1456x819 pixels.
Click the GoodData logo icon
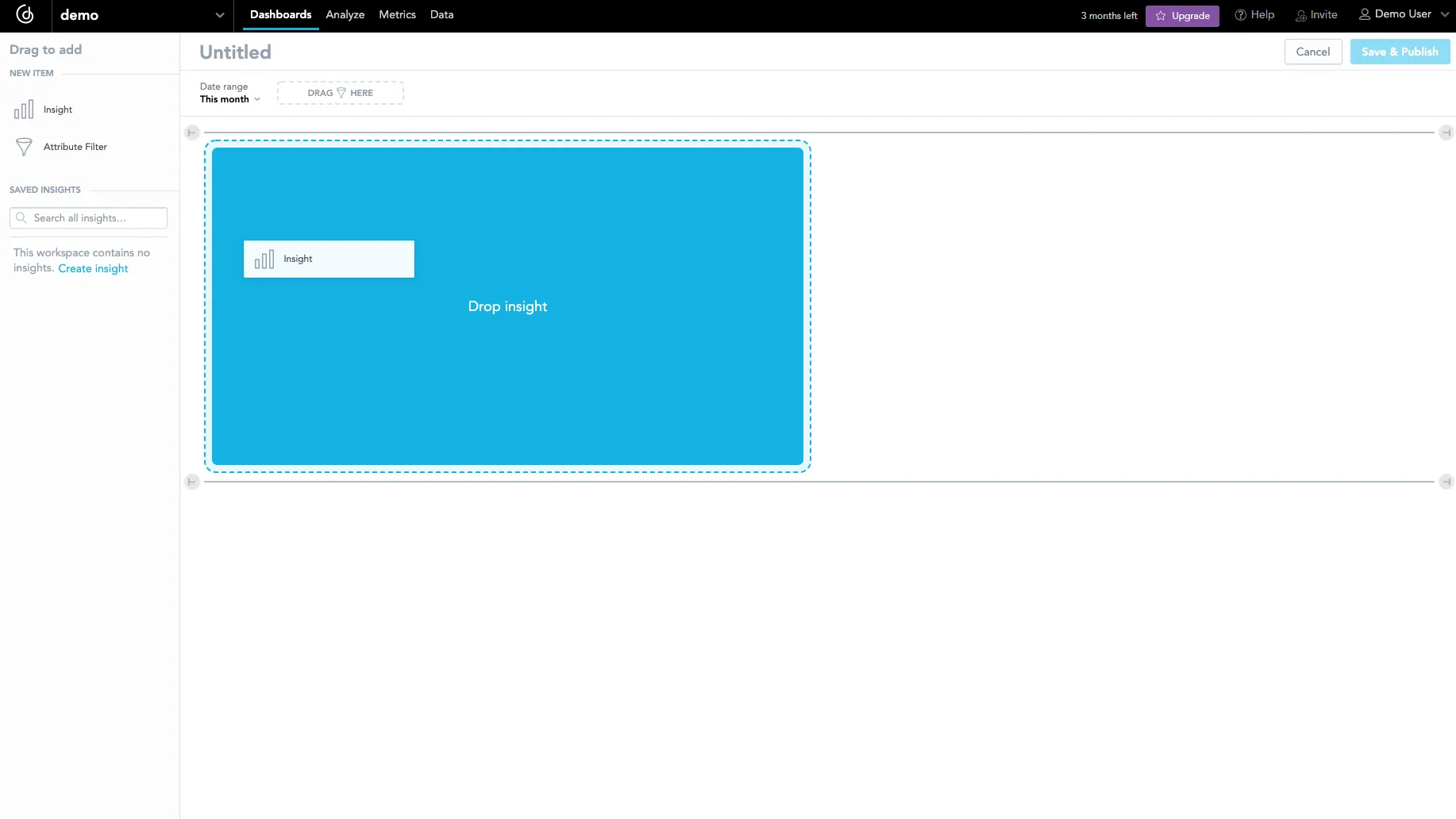pos(25,14)
